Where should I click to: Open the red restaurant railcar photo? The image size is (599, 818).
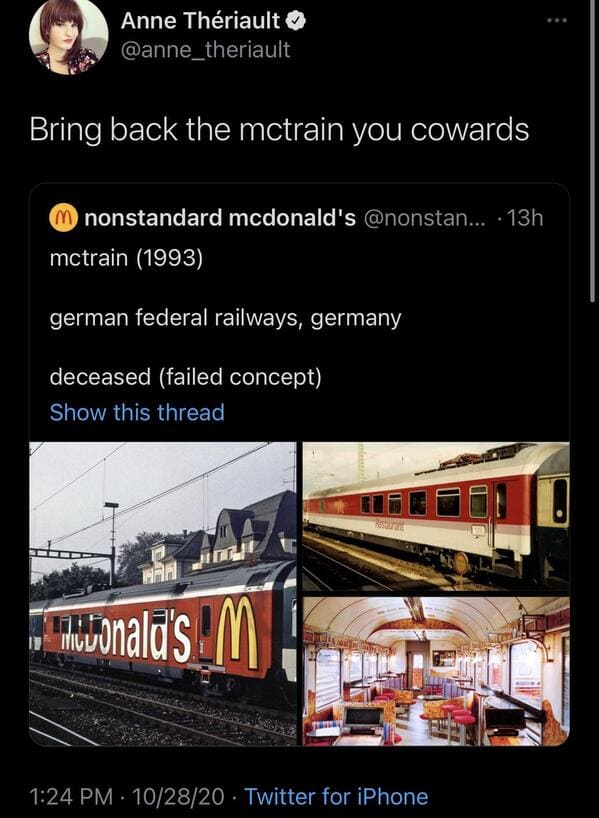pos(436,516)
